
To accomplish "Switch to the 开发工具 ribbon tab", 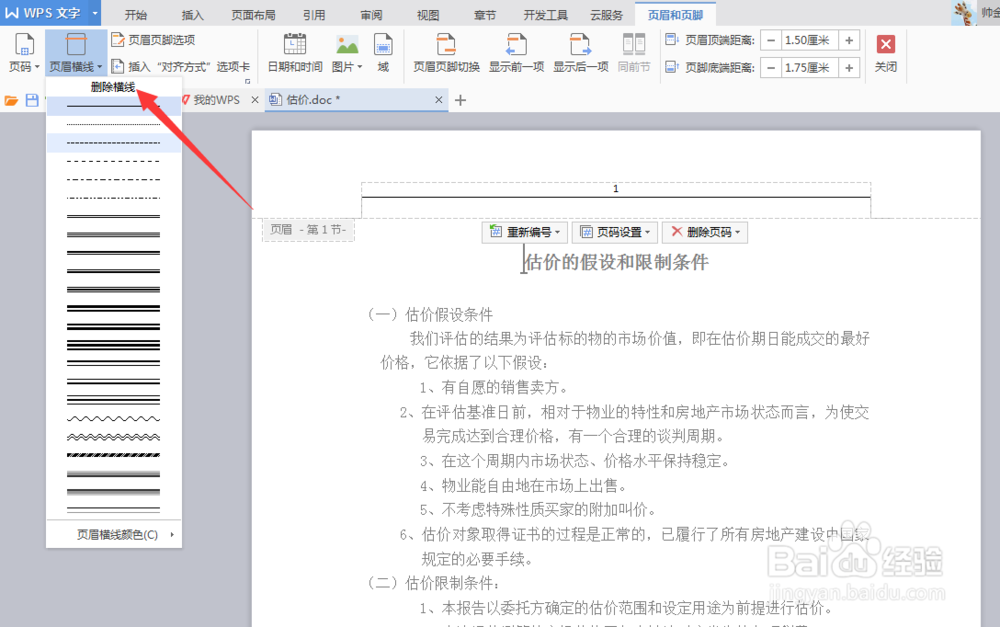I will pos(545,15).
